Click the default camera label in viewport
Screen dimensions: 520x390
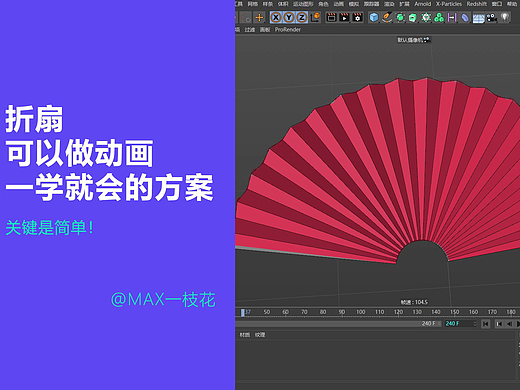pos(414,40)
